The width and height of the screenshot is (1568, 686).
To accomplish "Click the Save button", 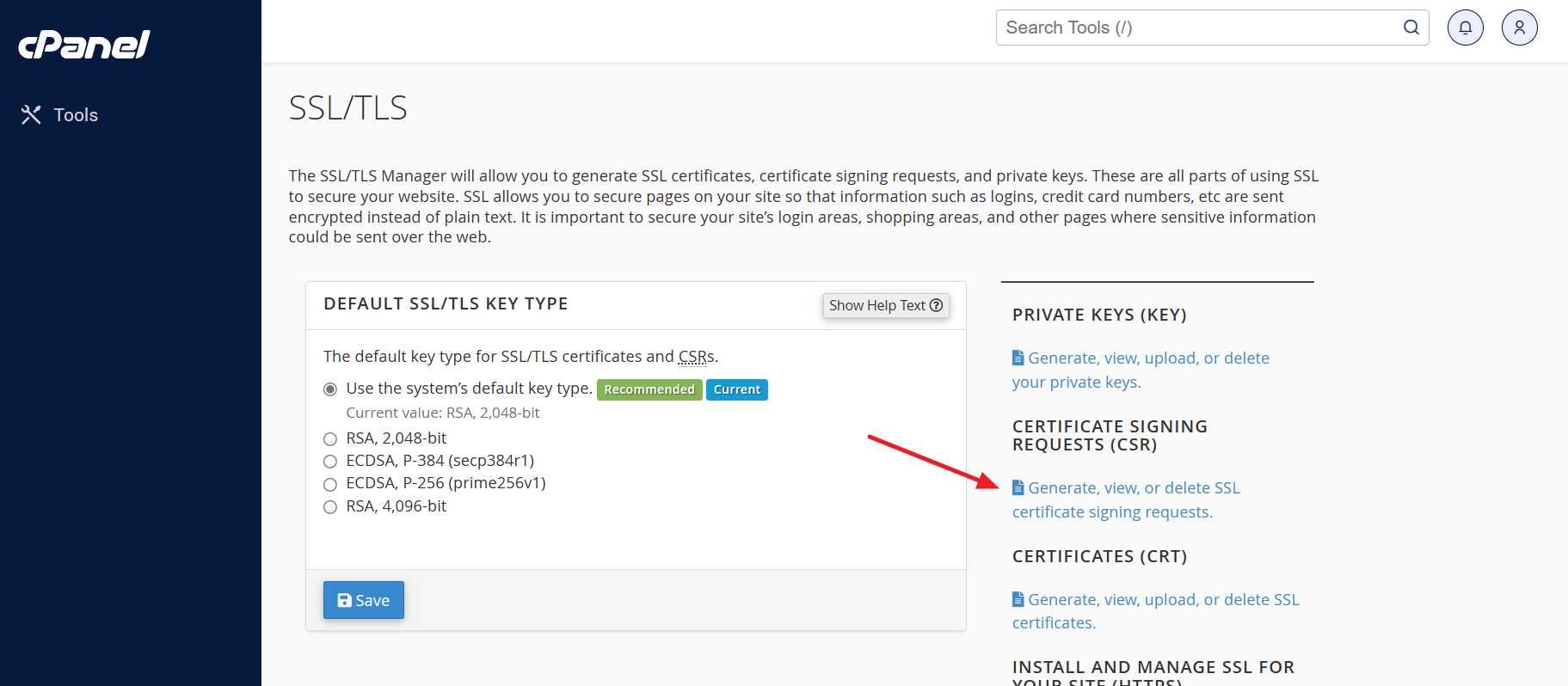I will 364,600.
